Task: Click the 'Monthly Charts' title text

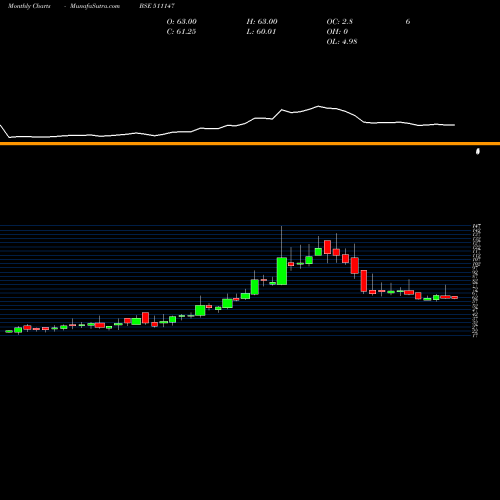Action: coord(29,6)
